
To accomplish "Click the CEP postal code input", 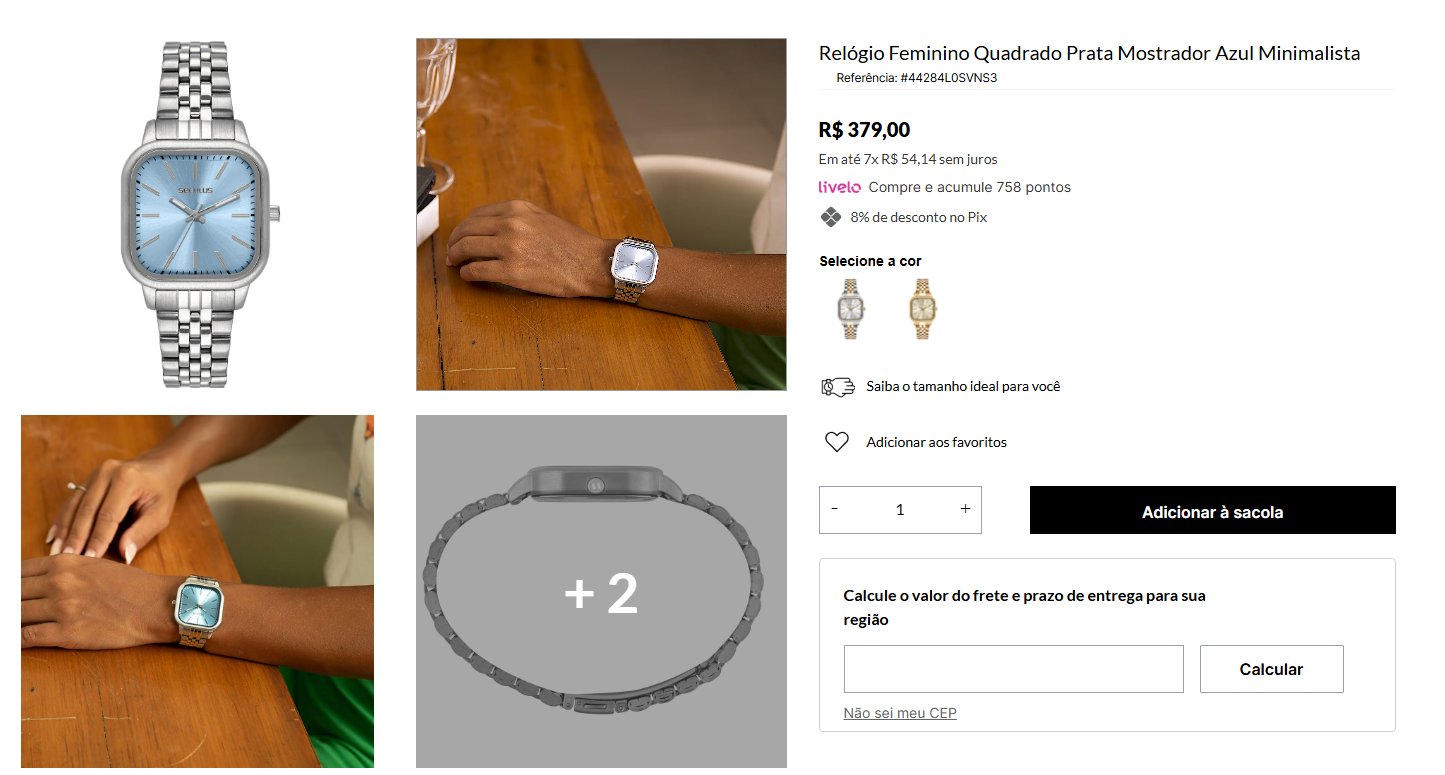I will [x=1013, y=669].
